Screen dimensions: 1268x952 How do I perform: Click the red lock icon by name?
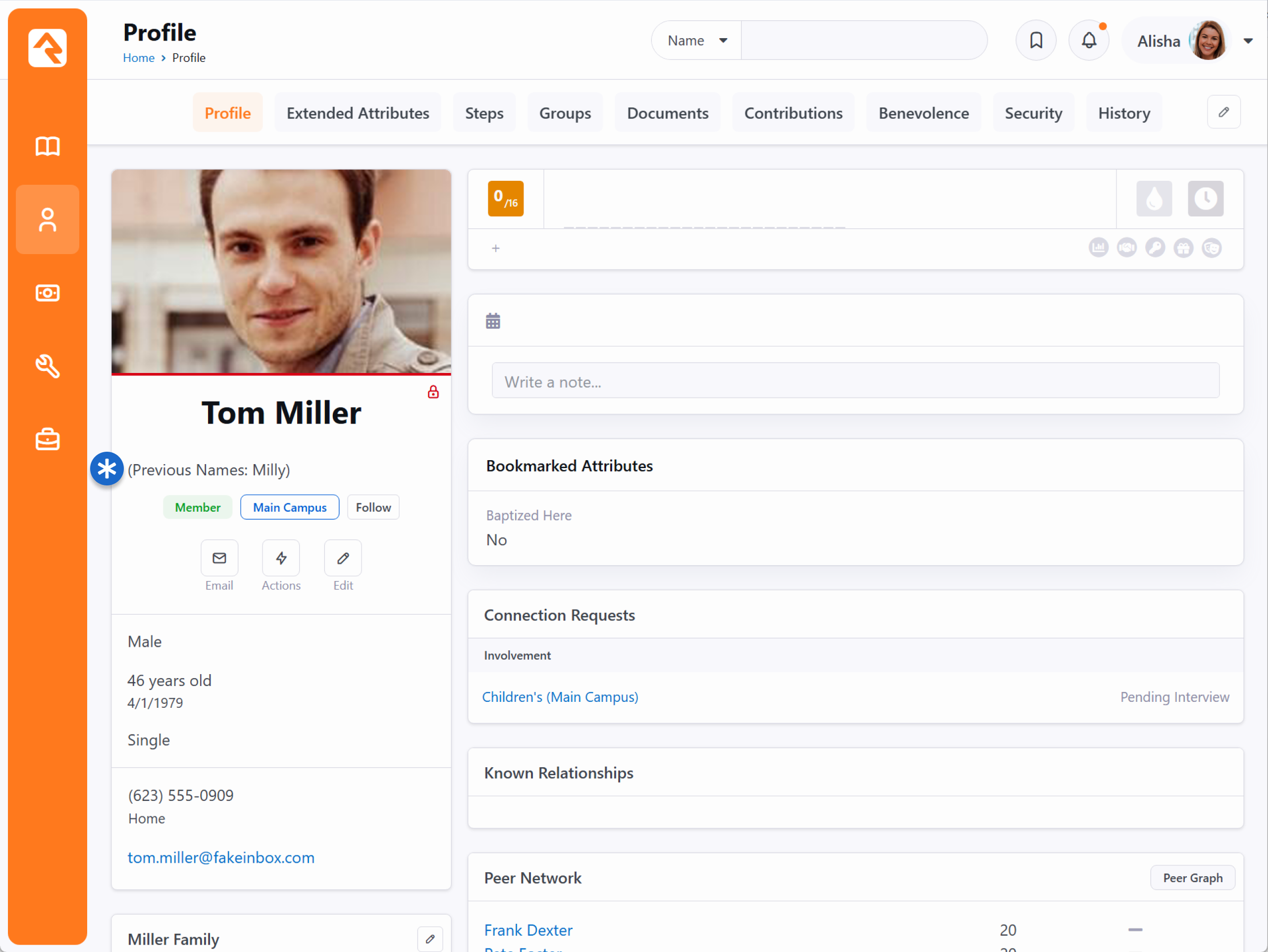click(x=433, y=392)
